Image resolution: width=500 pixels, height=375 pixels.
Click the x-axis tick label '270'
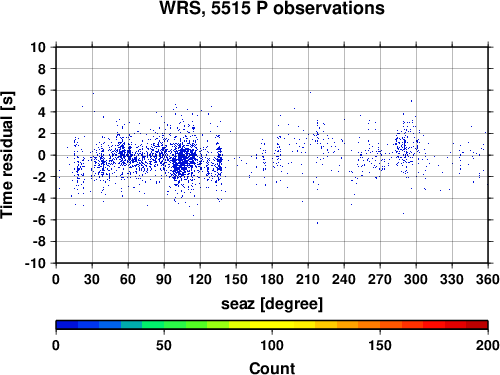[x=380, y=279]
